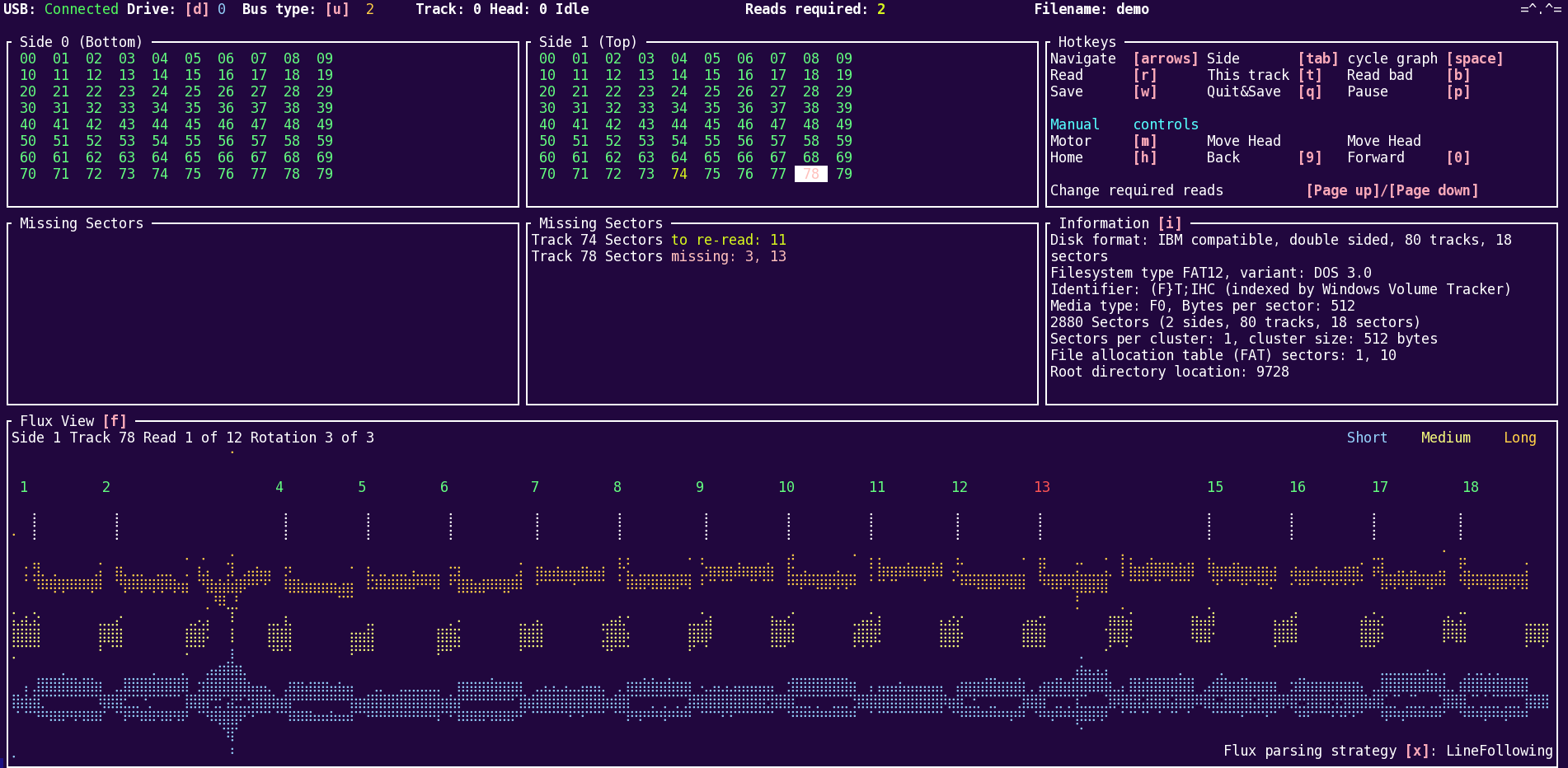Click the [r] Read hotkey
This screenshot has width=1568, height=768.
pyautogui.click(x=1145, y=75)
